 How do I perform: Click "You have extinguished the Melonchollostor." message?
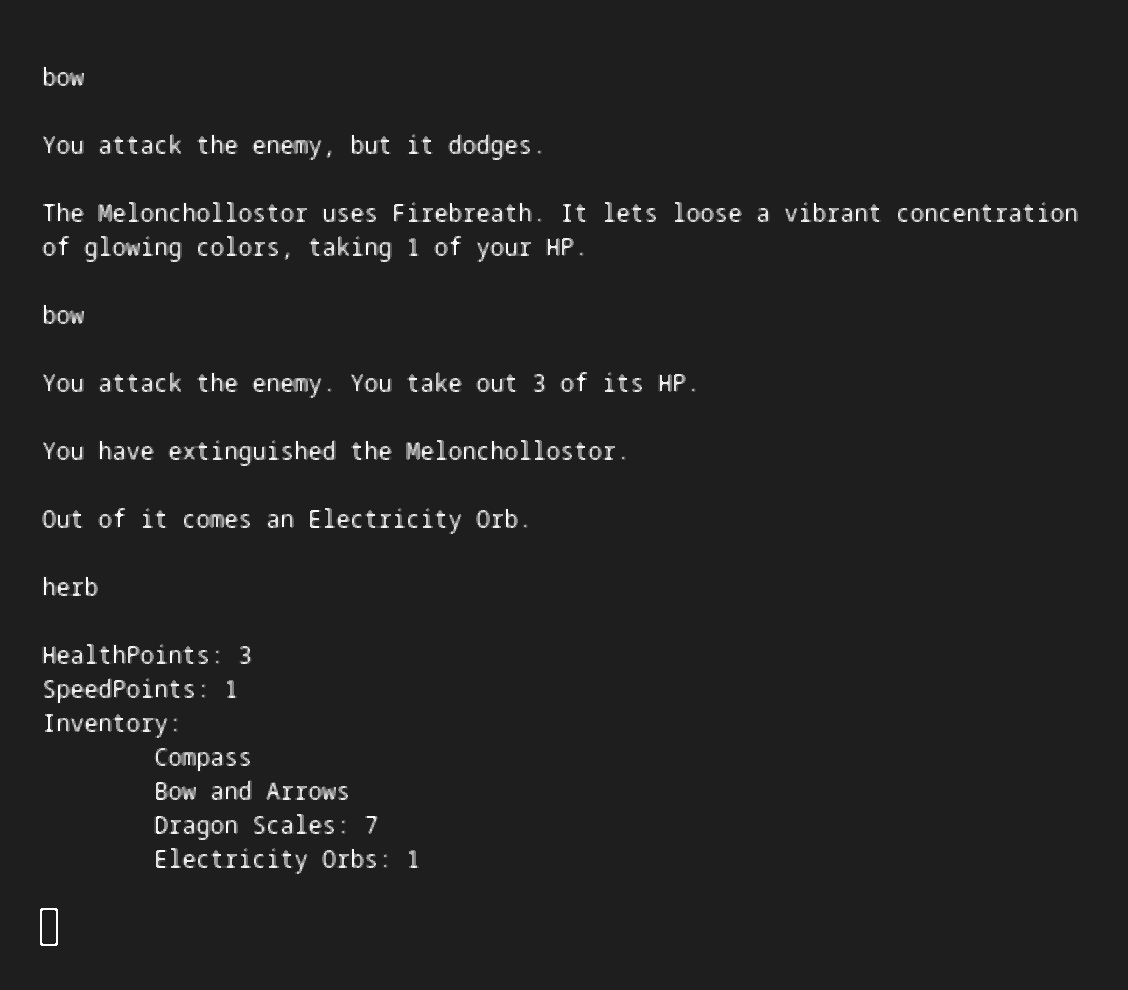335,452
